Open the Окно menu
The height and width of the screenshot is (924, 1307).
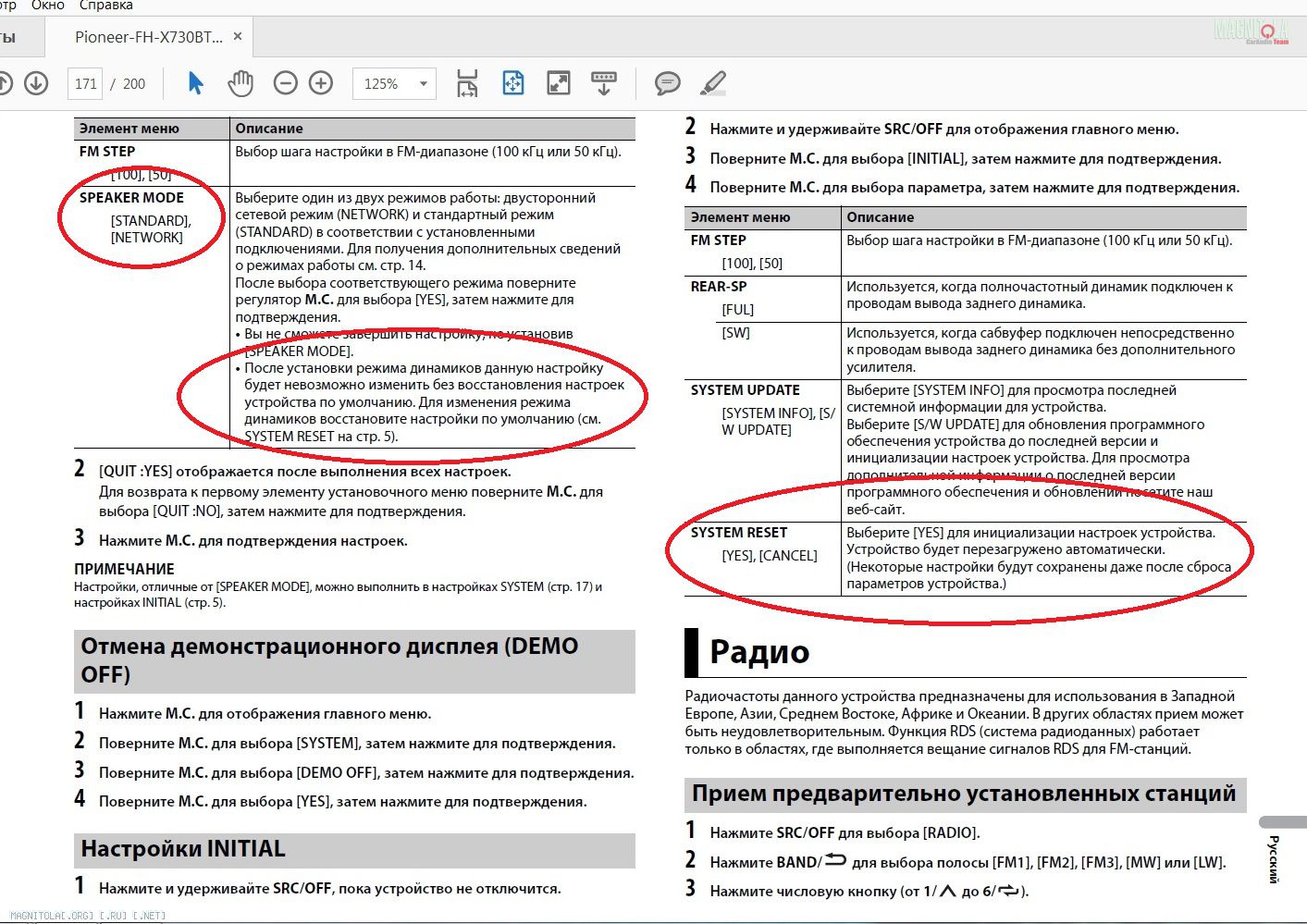click(x=48, y=6)
